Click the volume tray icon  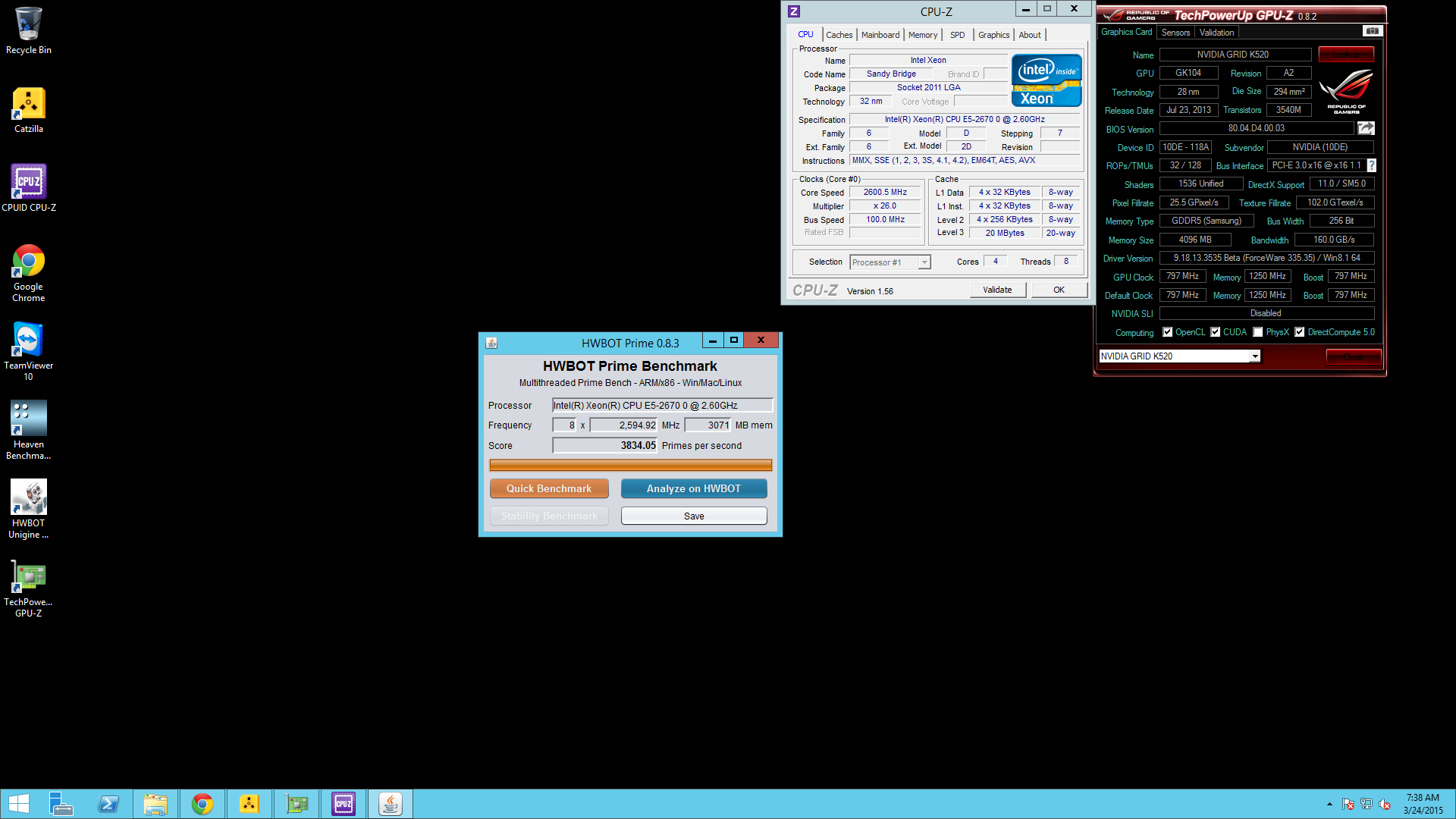[1385, 804]
